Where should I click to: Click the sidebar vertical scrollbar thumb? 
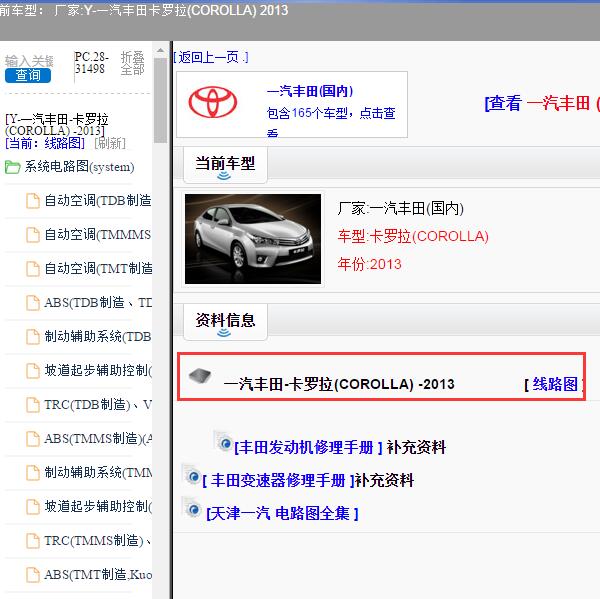coord(160,100)
